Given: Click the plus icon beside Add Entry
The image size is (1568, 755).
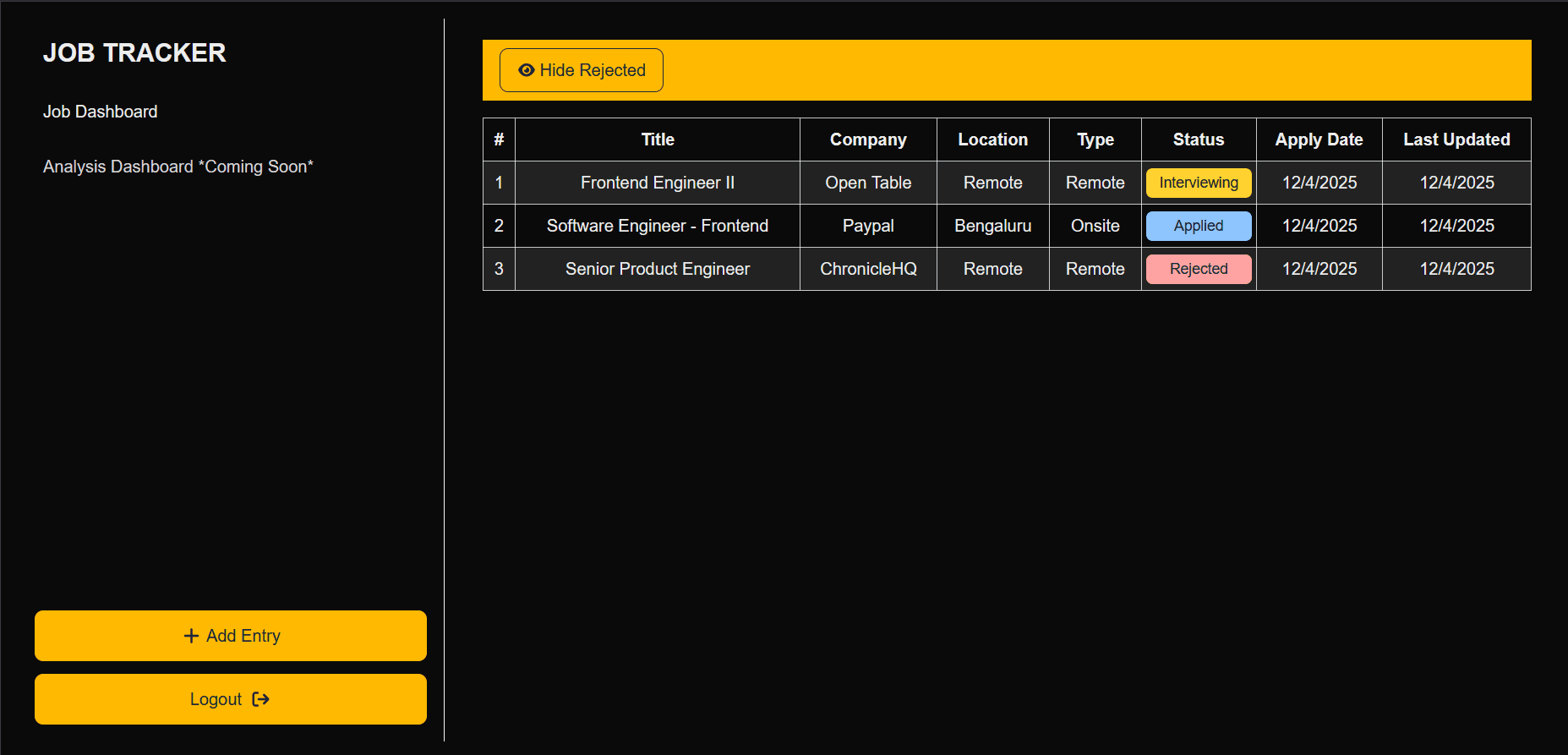Looking at the screenshot, I should (x=191, y=636).
